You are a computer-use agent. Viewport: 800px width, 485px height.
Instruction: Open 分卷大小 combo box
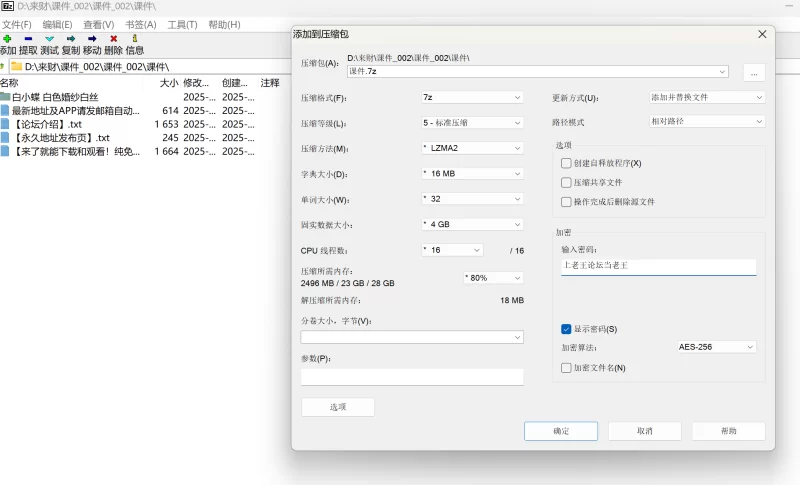pos(412,337)
